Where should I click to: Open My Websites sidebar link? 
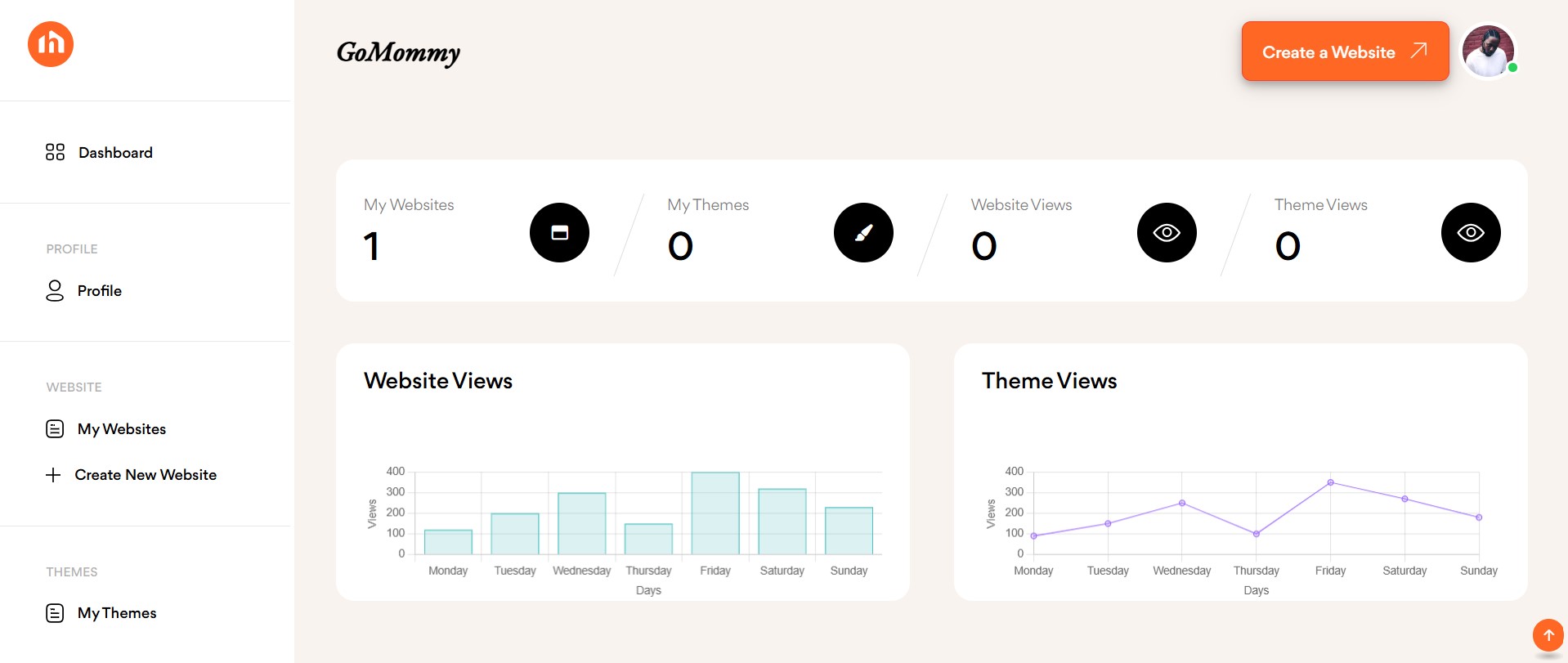coord(122,429)
